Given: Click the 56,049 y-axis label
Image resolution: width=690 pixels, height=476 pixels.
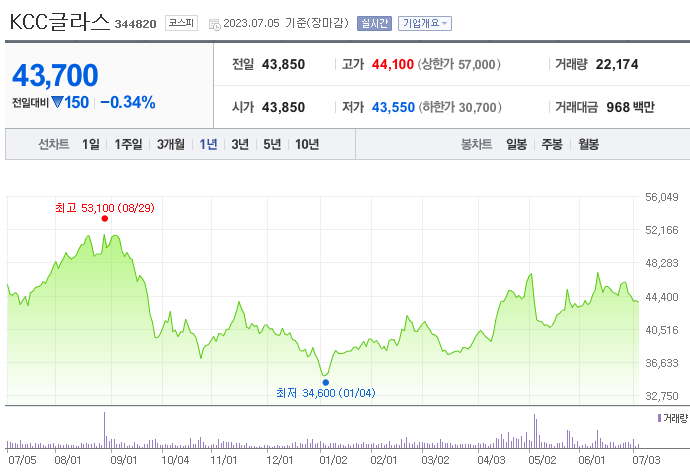Looking at the screenshot, I should [x=661, y=197].
